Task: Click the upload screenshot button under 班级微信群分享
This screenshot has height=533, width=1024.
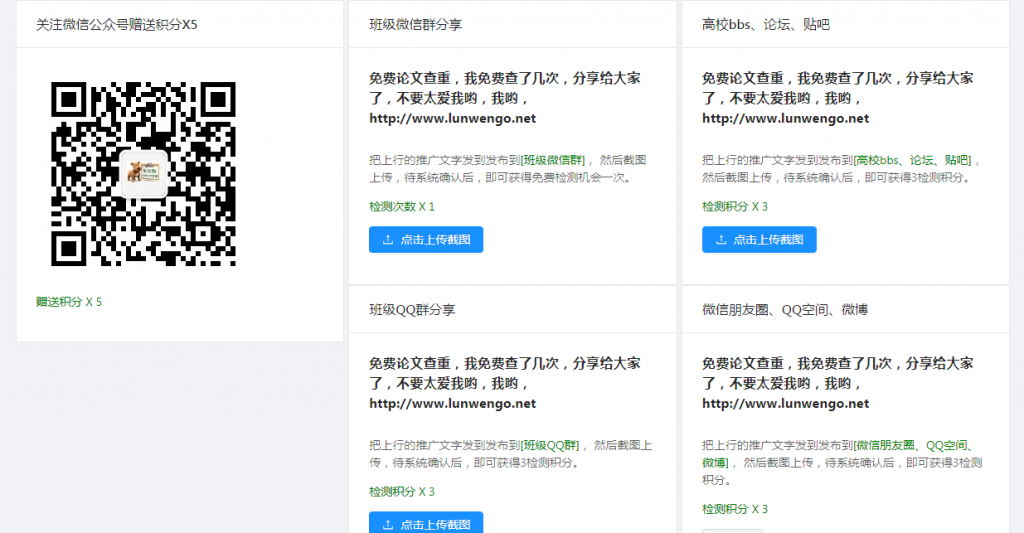Action: coord(426,240)
